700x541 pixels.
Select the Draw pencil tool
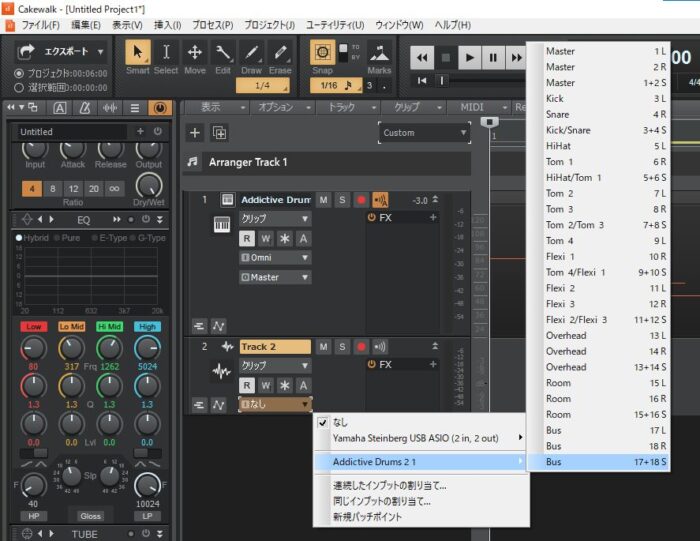[251, 52]
